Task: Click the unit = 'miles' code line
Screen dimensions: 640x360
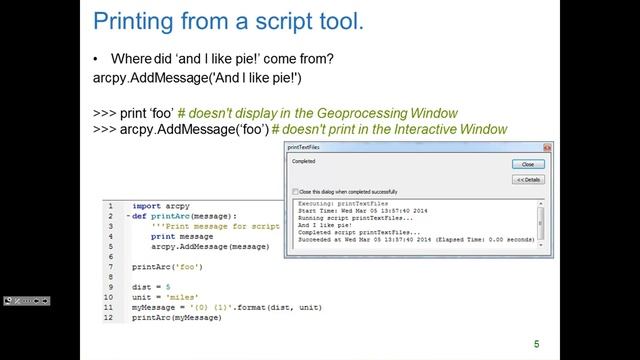Action: pyautogui.click(x=165, y=297)
